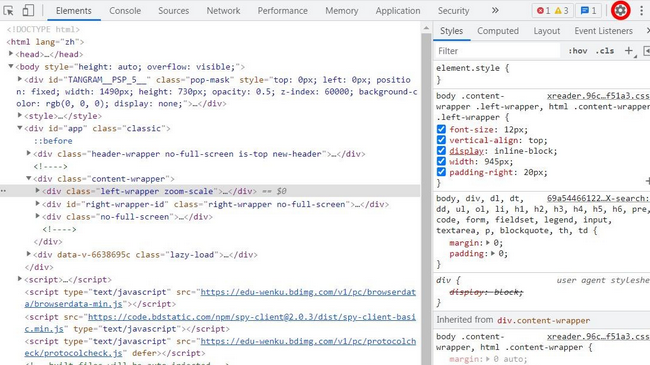Expand the style element node
Screen dimensions: 650x365
[x=19, y=116]
